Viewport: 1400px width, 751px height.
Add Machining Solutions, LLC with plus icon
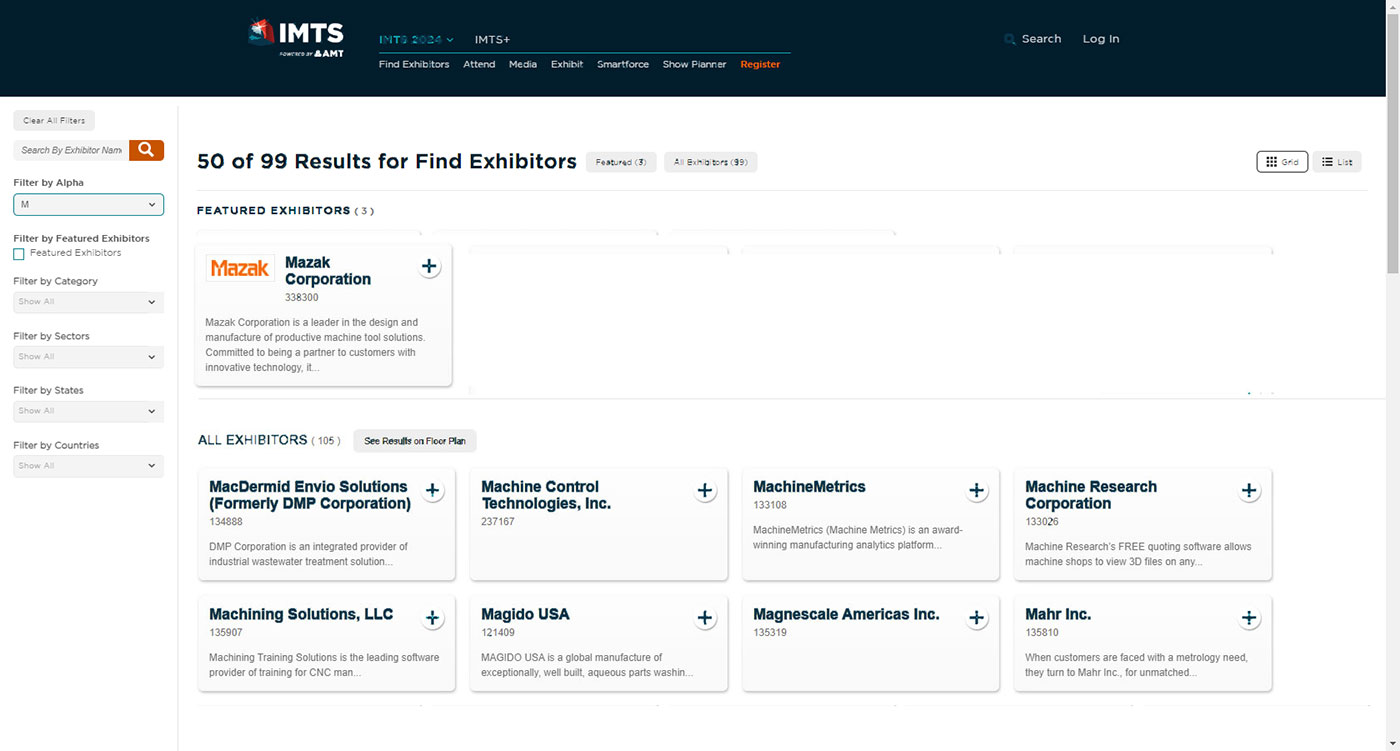tap(433, 618)
